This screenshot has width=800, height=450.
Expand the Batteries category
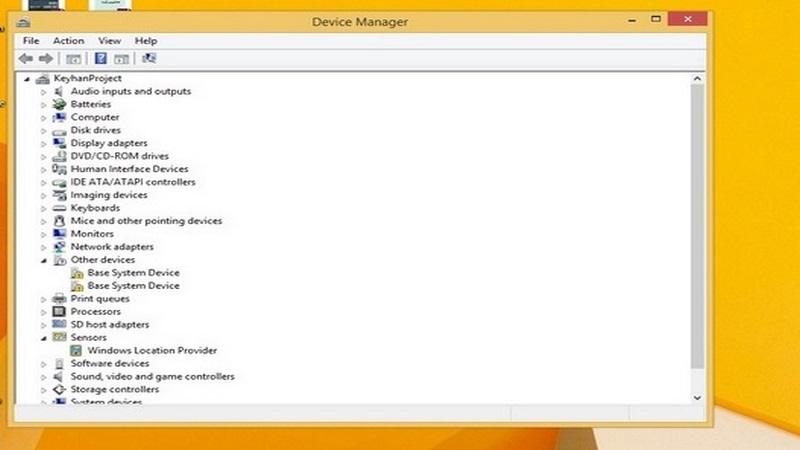tap(44, 105)
